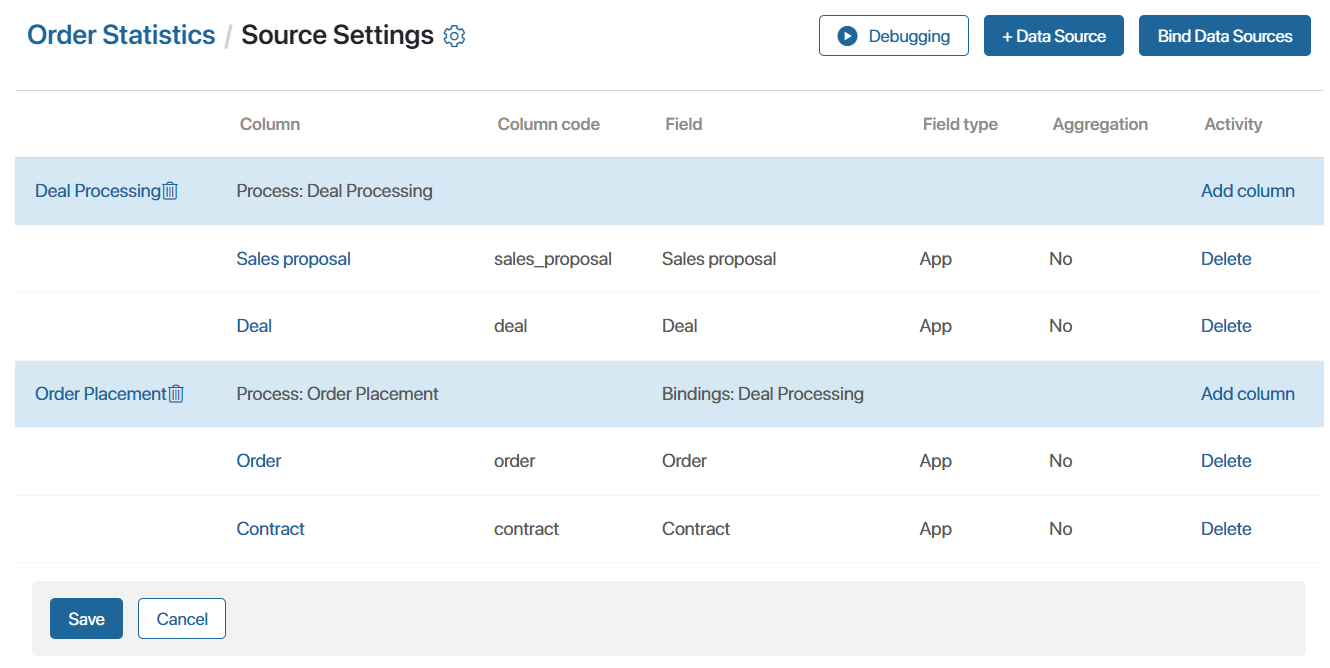This screenshot has width=1330, height=668.
Task: Click Aggregation 'No' in Order row
Action: pos(1061,461)
